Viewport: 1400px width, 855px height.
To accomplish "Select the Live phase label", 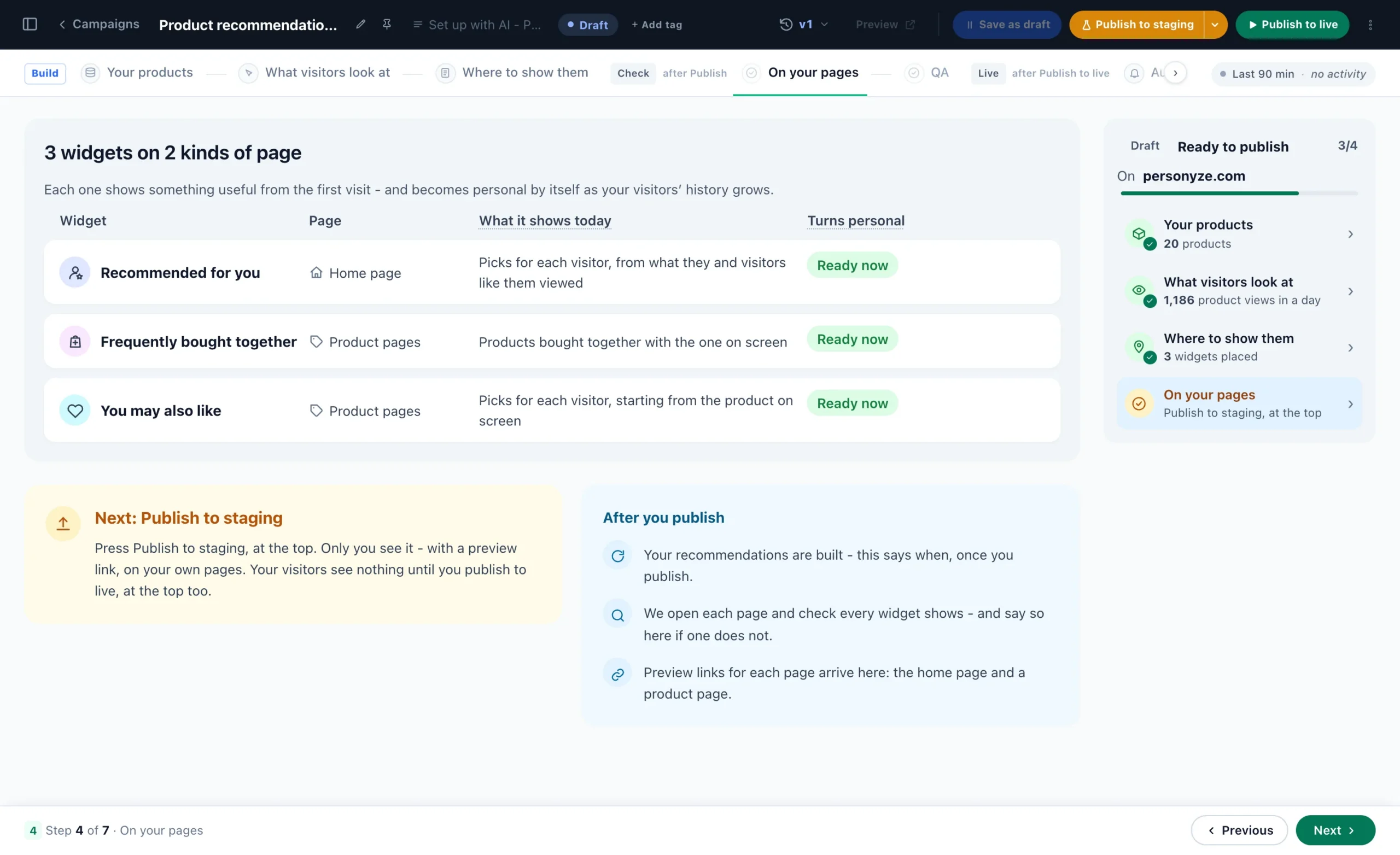I will click(988, 73).
